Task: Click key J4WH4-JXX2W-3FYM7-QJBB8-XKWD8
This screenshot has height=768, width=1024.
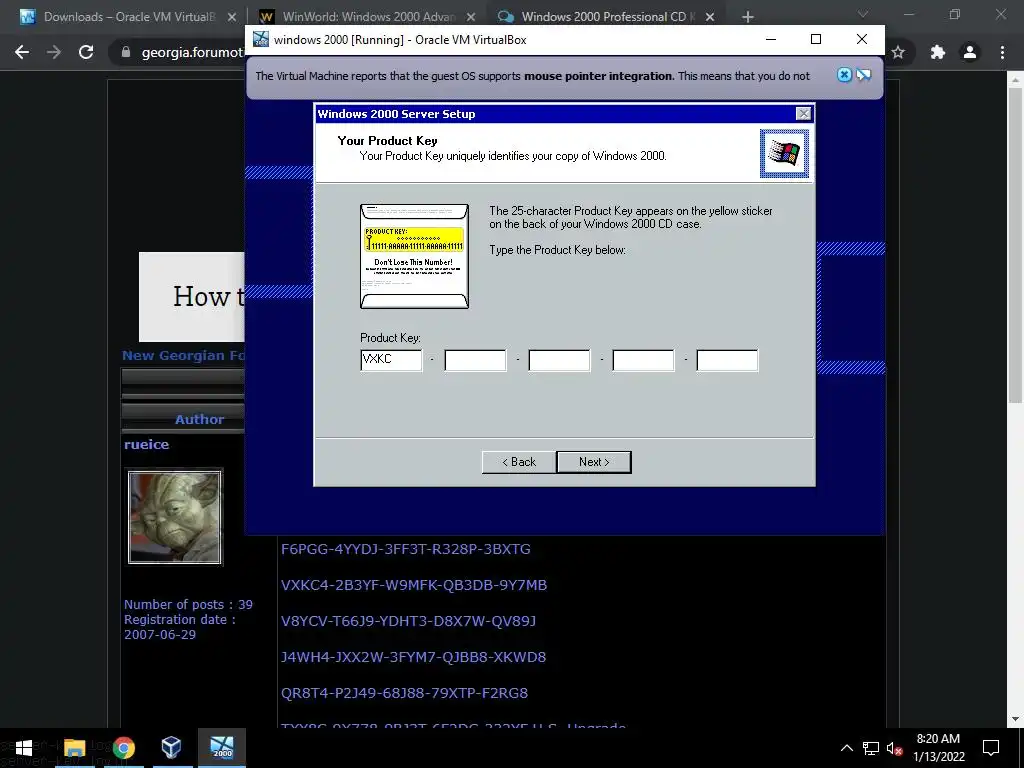Action: click(413, 656)
